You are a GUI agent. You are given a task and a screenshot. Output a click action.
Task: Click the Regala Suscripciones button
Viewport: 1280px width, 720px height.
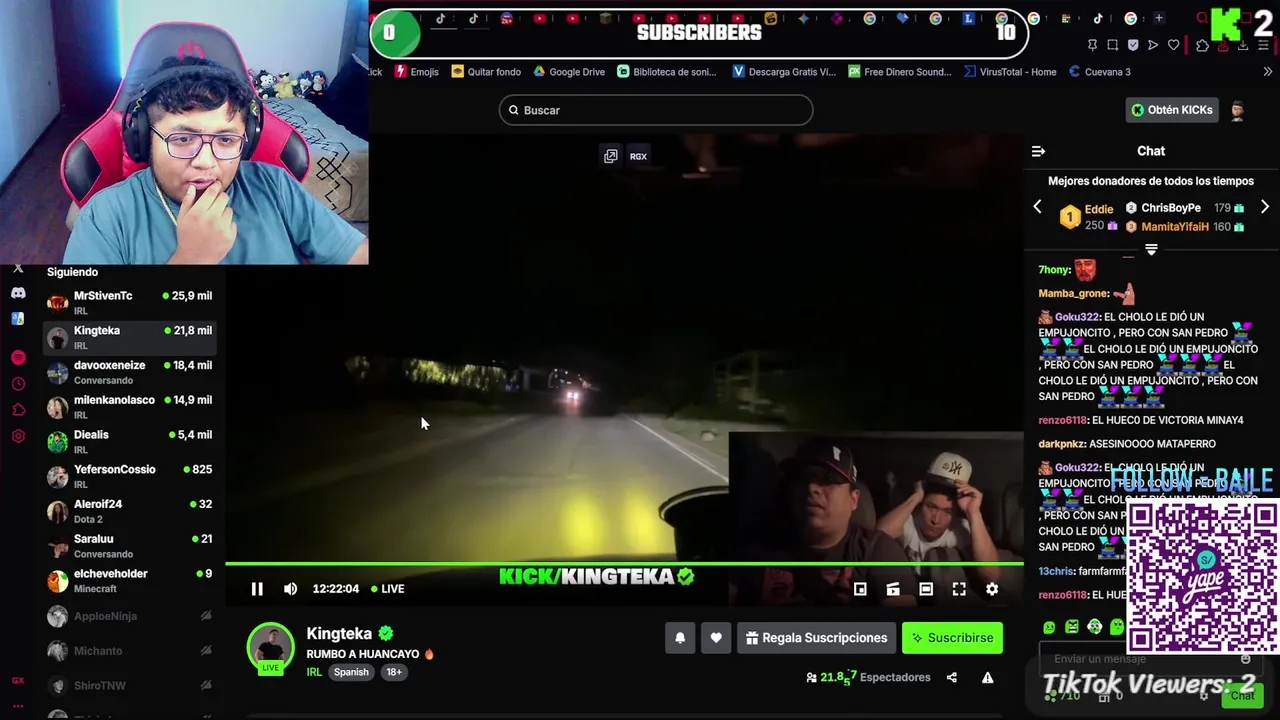(x=816, y=638)
